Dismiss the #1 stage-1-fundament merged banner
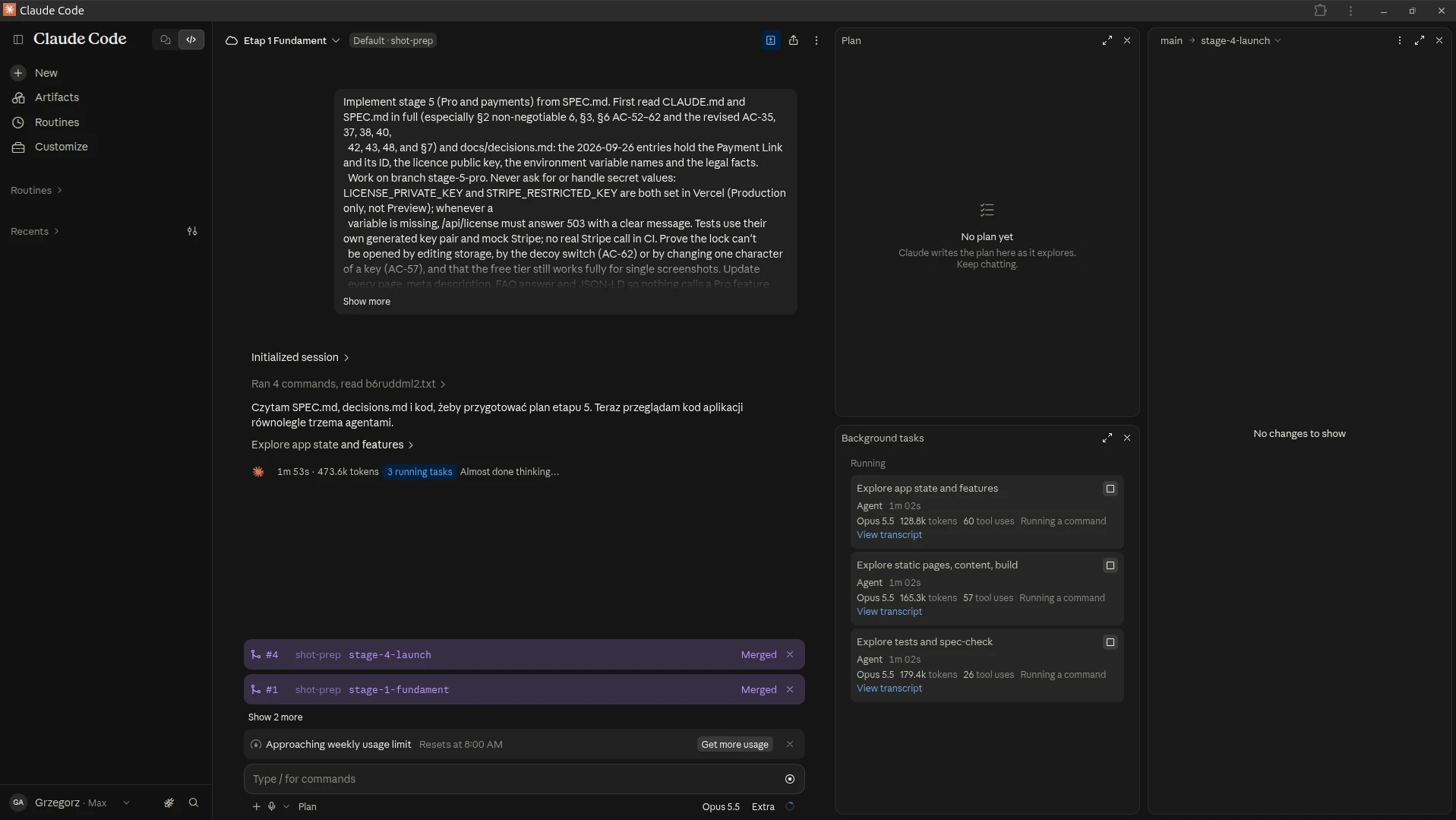The image size is (1456, 820). [790, 689]
